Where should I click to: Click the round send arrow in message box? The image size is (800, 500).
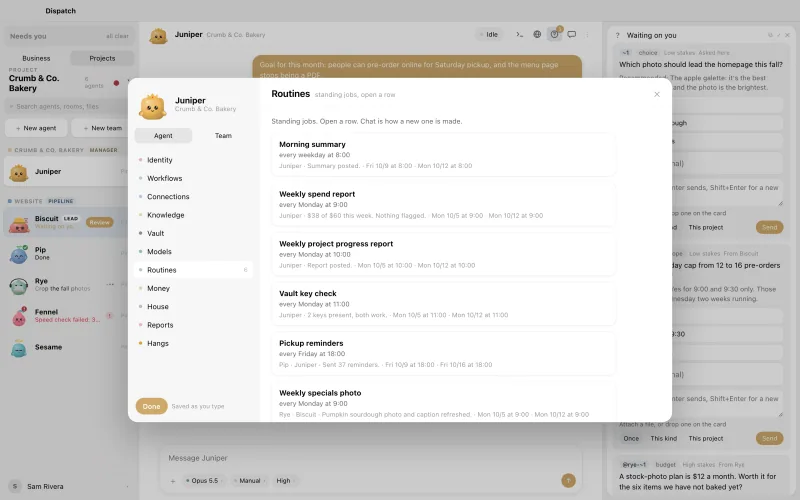568,480
